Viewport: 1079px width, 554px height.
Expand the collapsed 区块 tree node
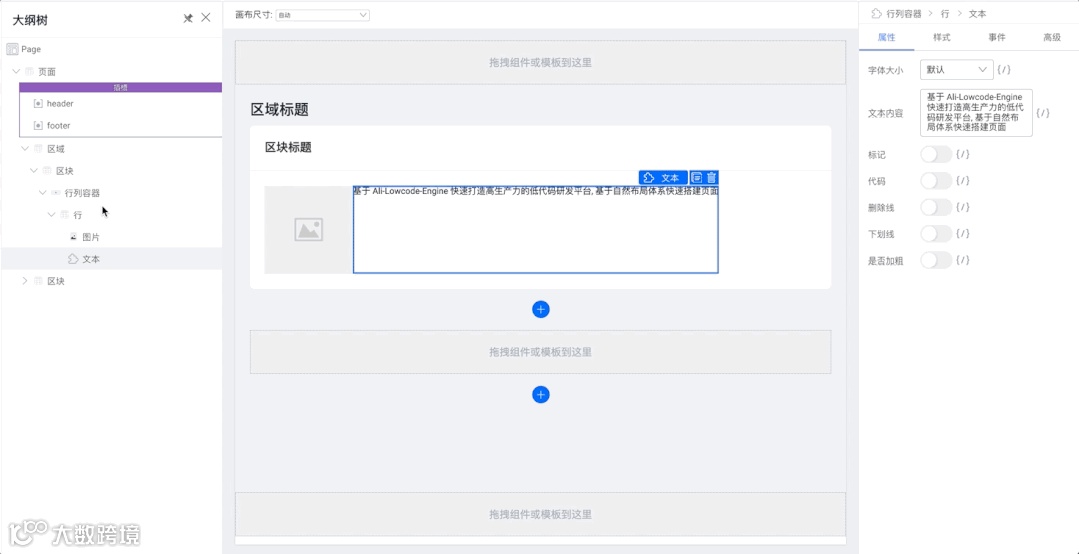pyautogui.click(x=25, y=281)
